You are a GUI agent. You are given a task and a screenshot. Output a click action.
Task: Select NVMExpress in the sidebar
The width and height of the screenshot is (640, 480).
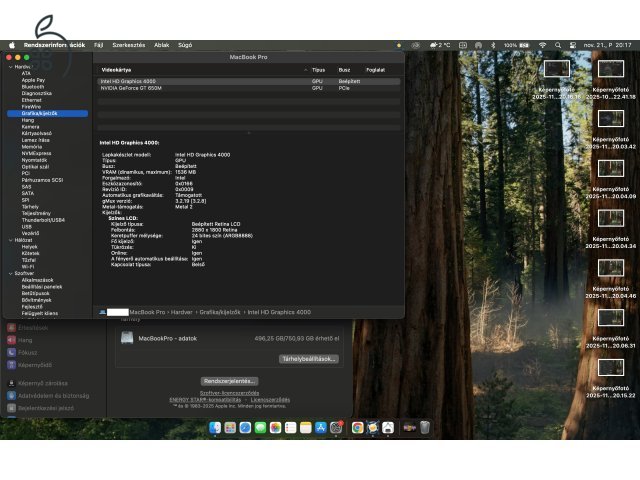[36, 153]
